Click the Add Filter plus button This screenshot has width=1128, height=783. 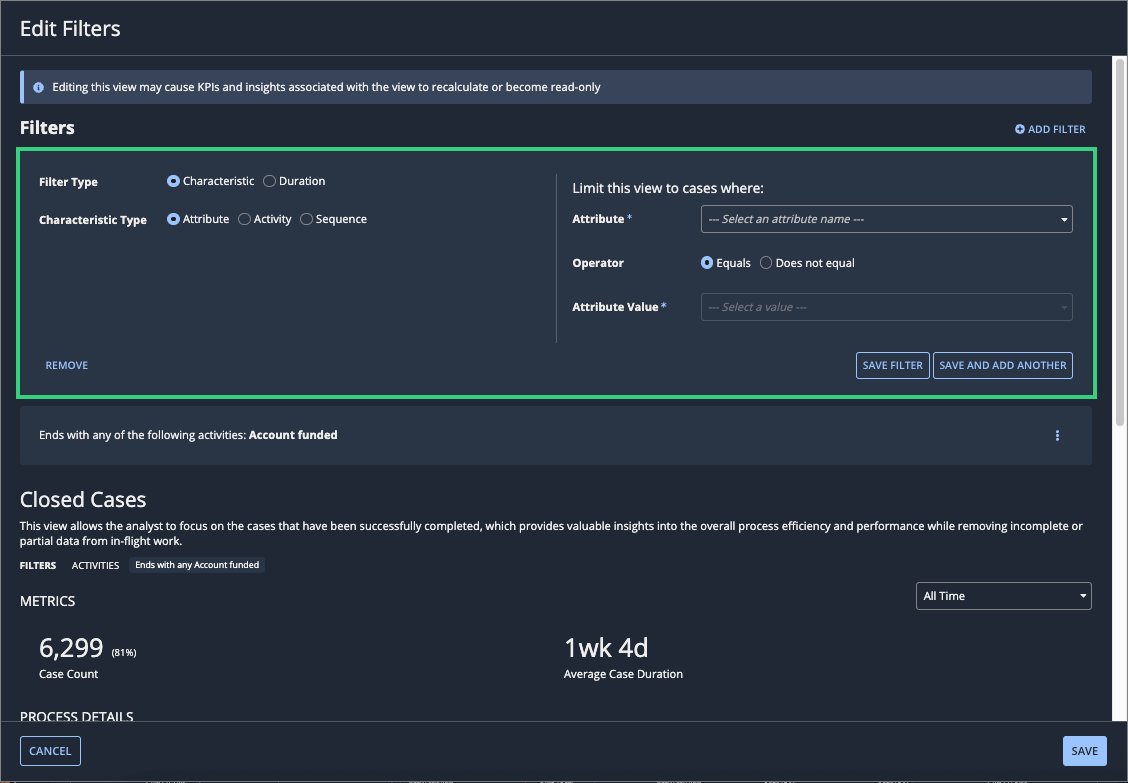click(1050, 130)
